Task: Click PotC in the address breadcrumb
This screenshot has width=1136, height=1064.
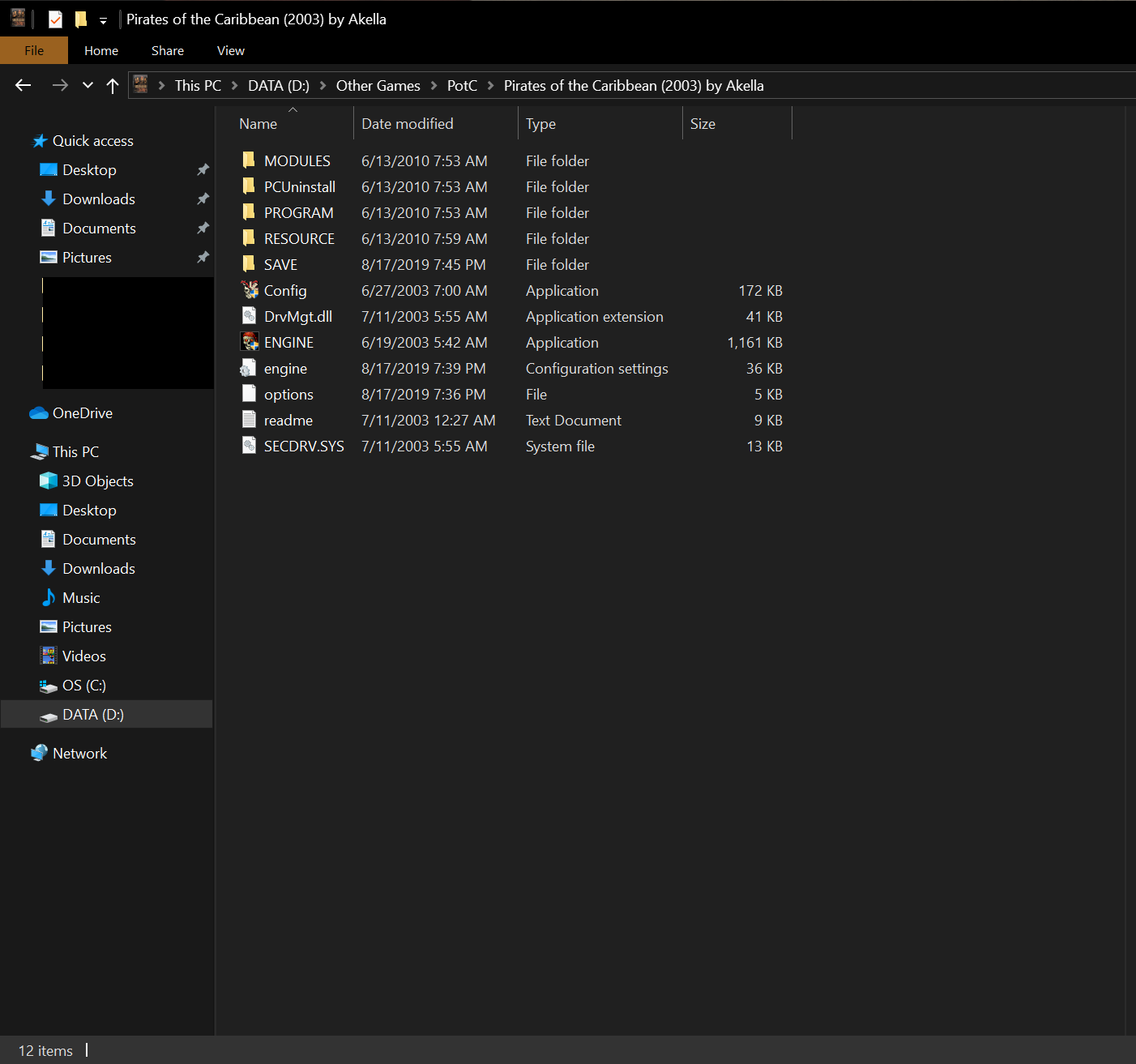Action: click(462, 85)
